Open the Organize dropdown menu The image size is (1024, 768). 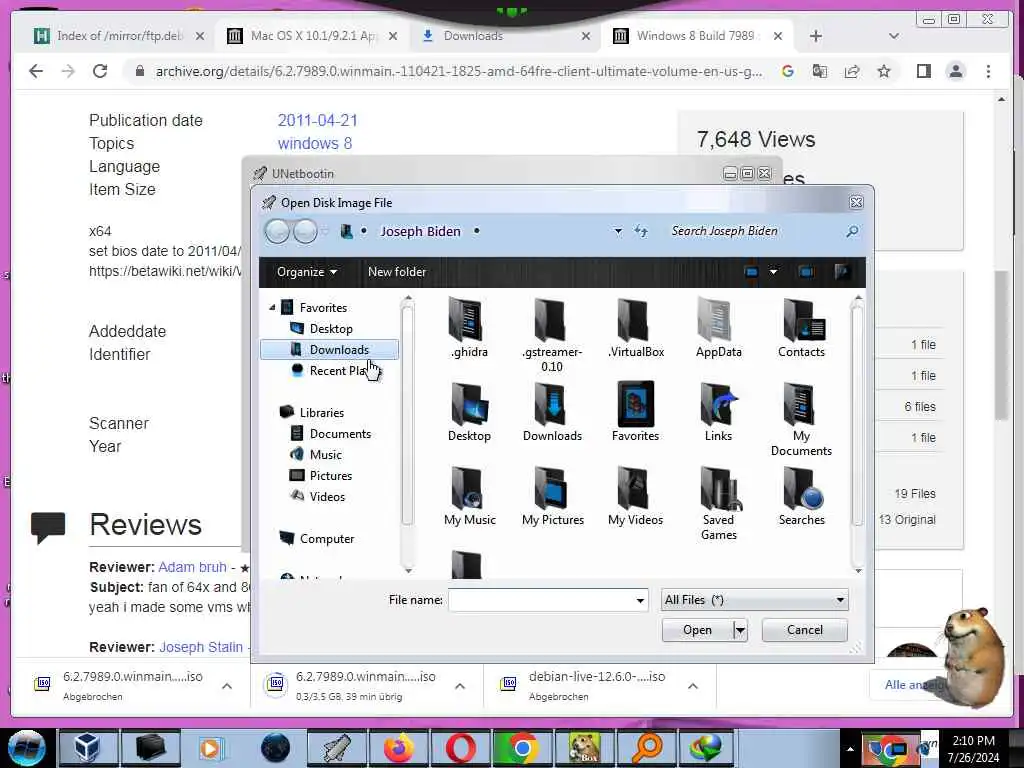coord(306,272)
